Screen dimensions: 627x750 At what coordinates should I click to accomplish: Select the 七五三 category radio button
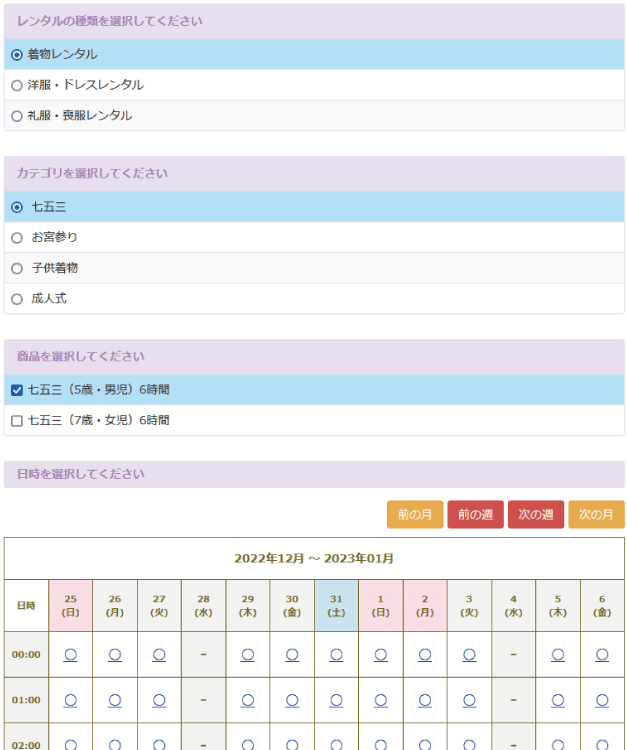(17, 207)
